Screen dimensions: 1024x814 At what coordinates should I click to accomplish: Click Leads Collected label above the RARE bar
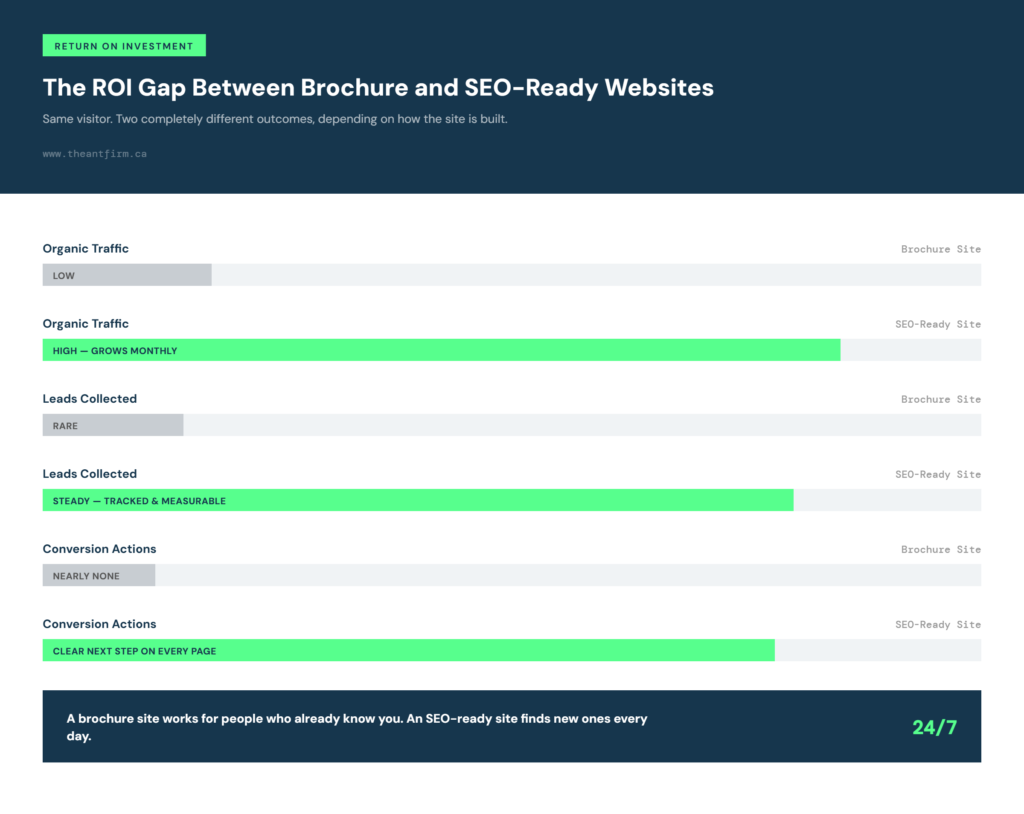[90, 399]
